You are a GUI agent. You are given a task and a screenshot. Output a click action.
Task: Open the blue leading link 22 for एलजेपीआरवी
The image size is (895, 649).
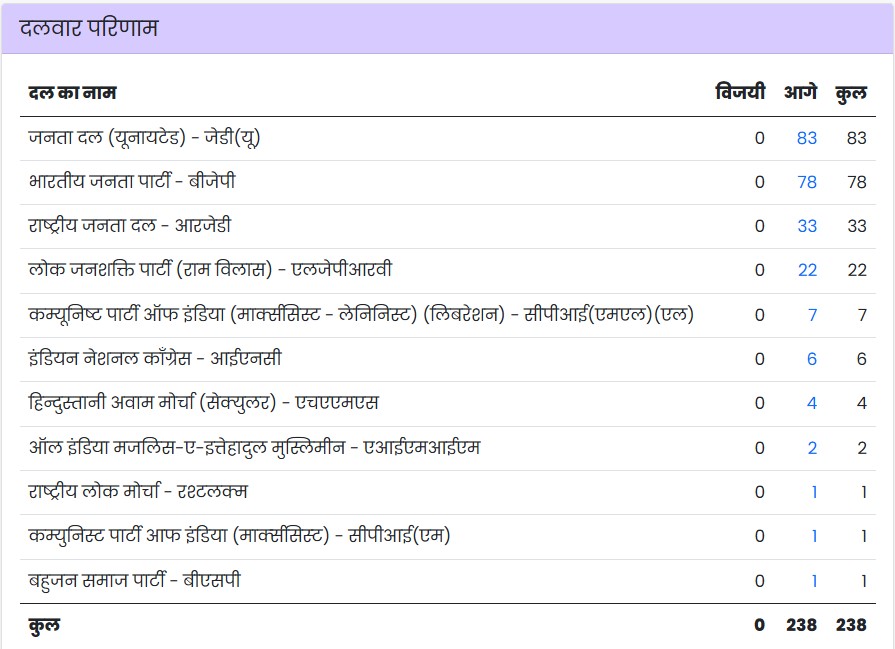(806, 270)
